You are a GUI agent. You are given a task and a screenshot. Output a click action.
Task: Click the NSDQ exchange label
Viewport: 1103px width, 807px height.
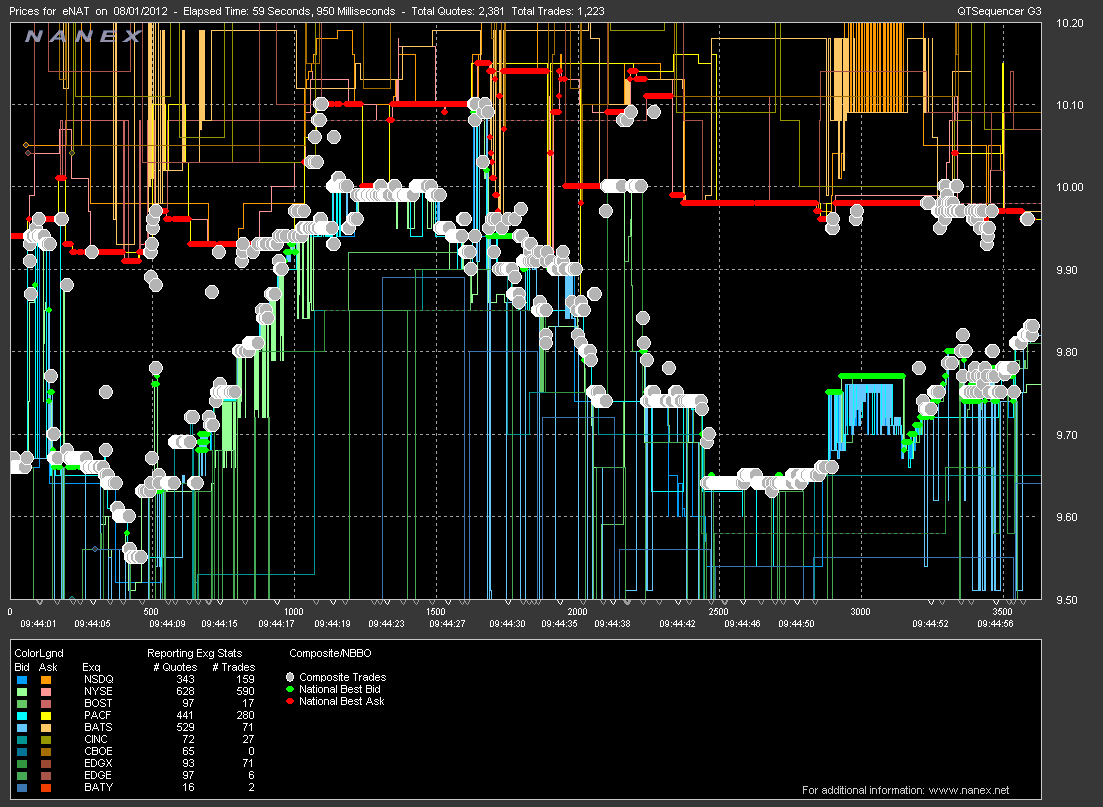tap(98, 680)
